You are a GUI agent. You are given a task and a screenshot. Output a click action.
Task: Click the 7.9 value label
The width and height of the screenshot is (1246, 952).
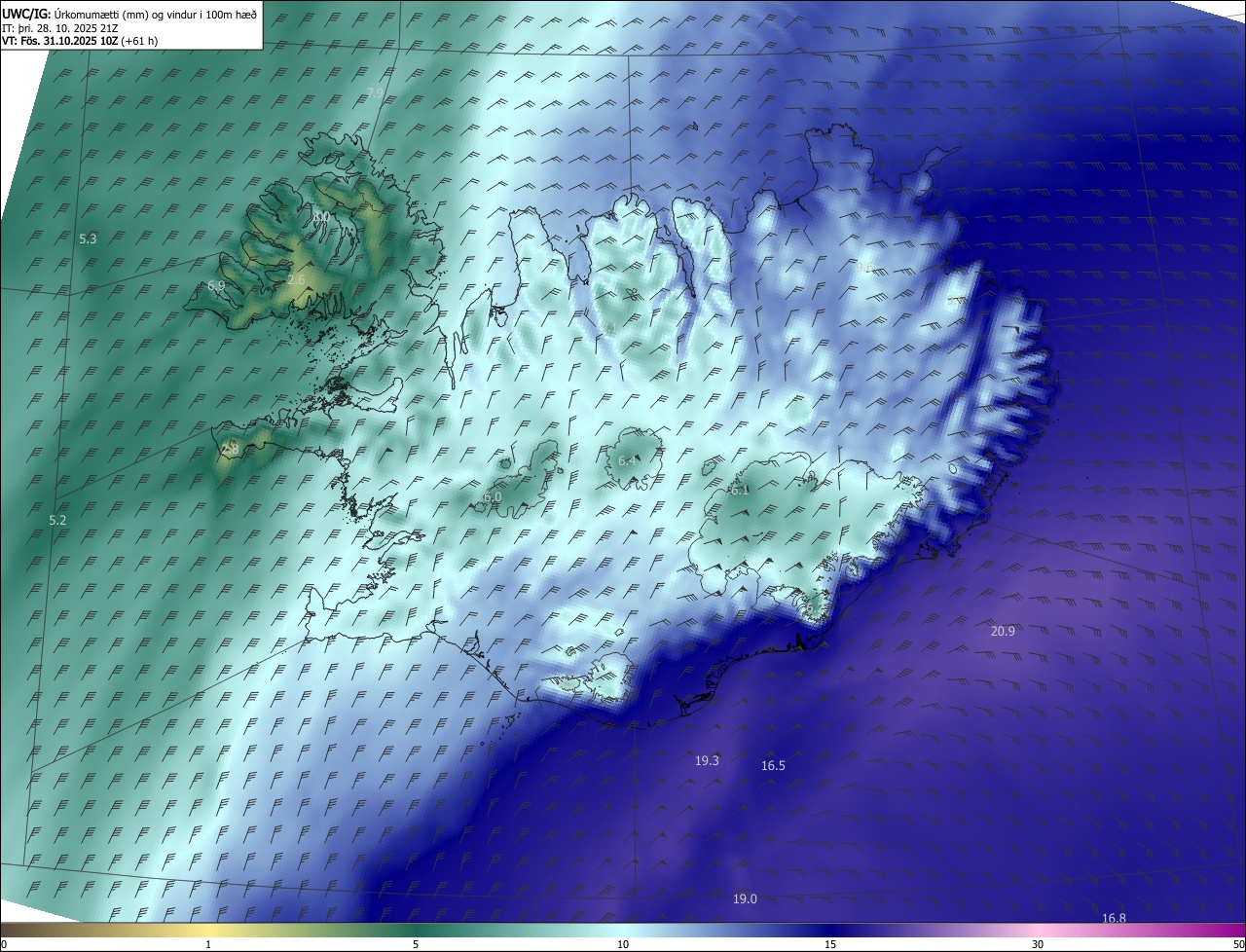(375, 93)
